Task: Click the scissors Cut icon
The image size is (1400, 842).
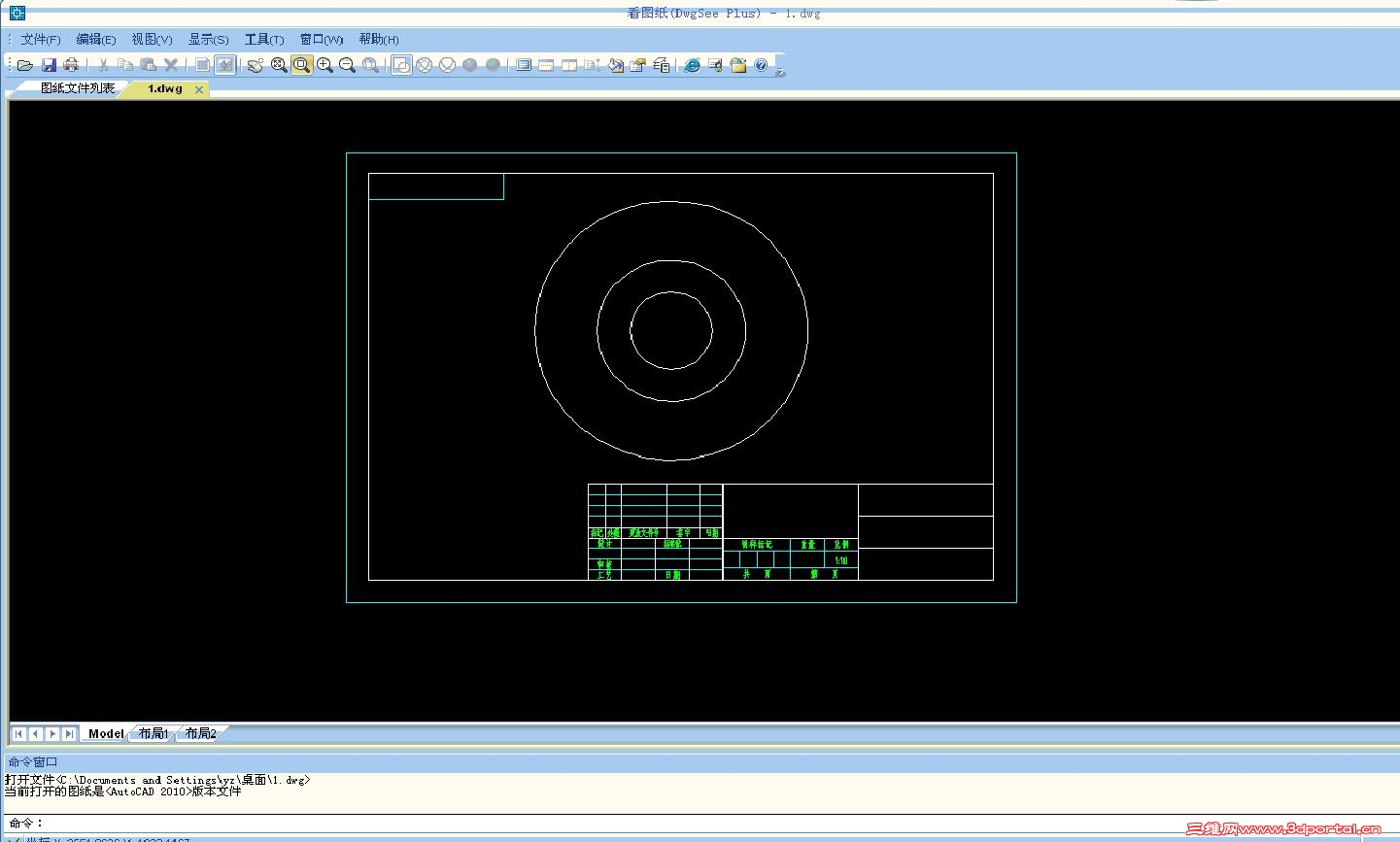Action: click(x=102, y=65)
